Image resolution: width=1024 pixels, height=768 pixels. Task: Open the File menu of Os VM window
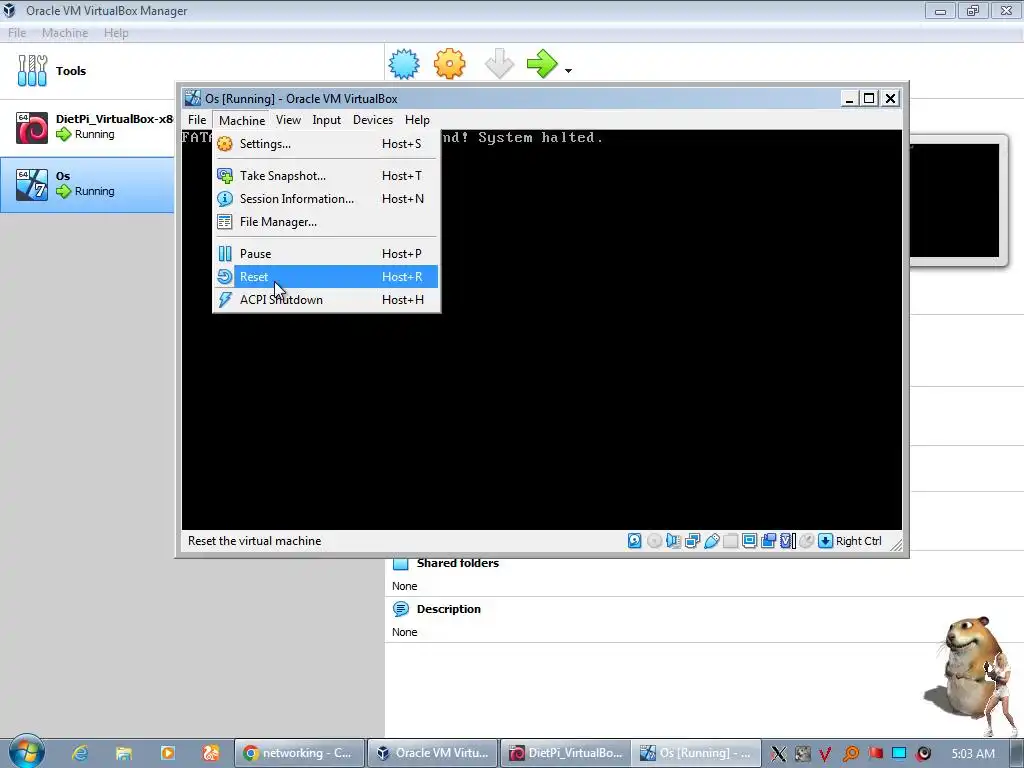pos(197,120)
